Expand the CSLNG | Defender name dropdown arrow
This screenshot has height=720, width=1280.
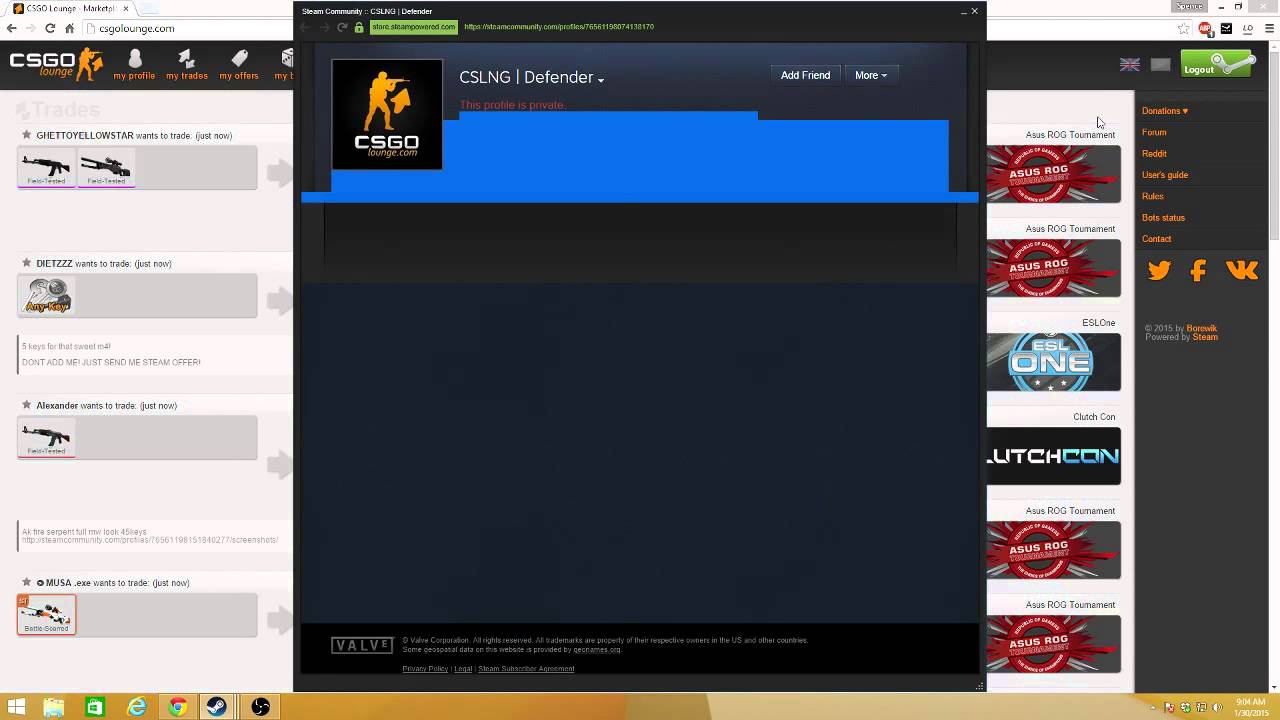click(x=601, y=80)
